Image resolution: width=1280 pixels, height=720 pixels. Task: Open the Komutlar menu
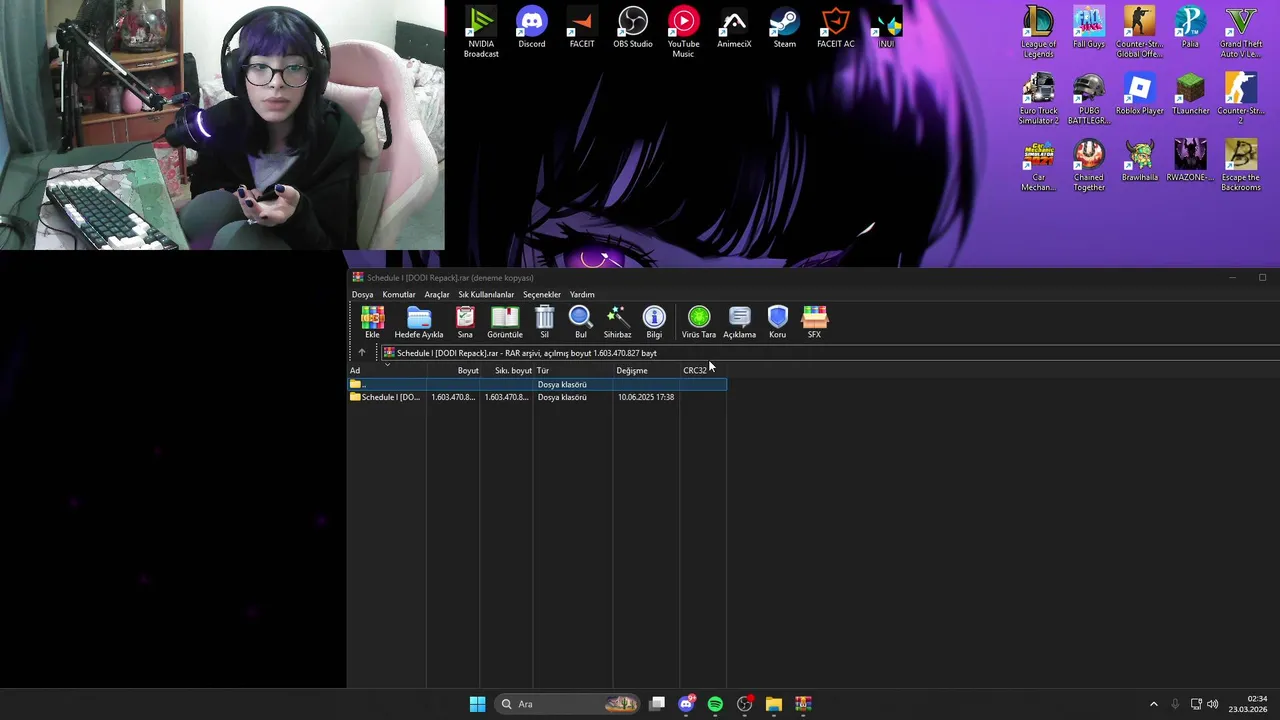(x=399, y=295)
